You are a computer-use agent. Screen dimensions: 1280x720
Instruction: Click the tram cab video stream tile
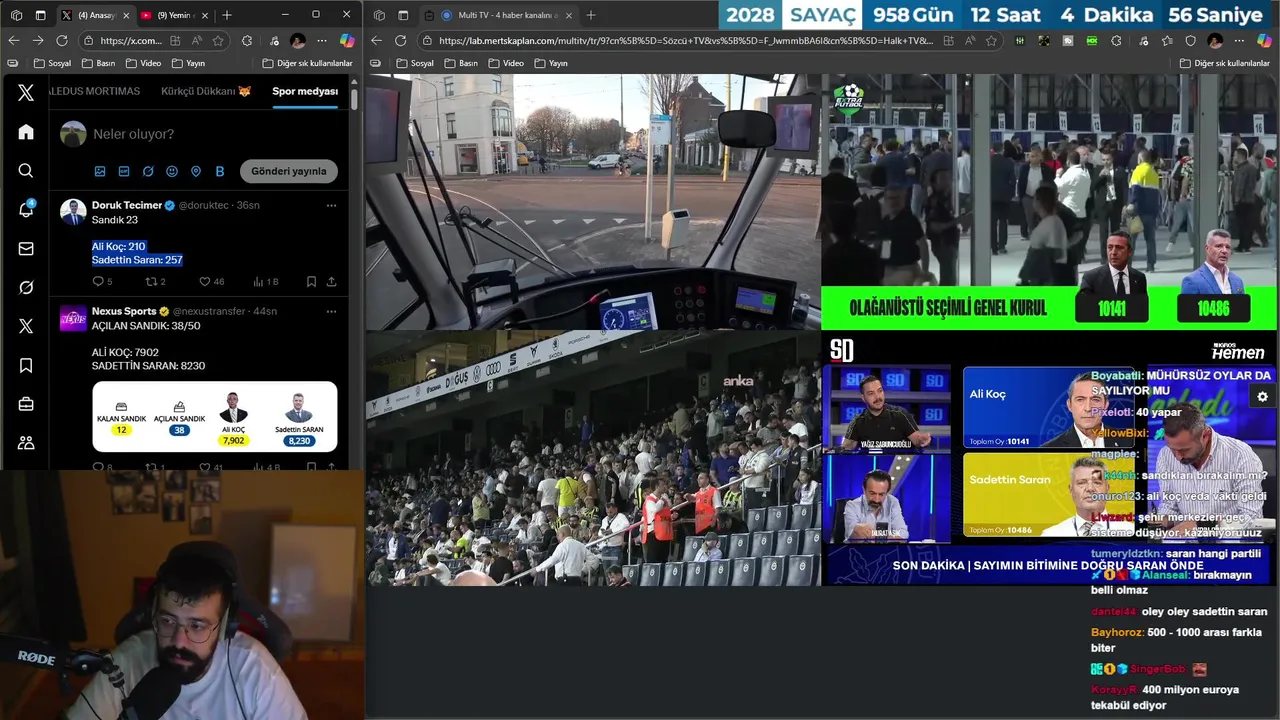point(593,202)
